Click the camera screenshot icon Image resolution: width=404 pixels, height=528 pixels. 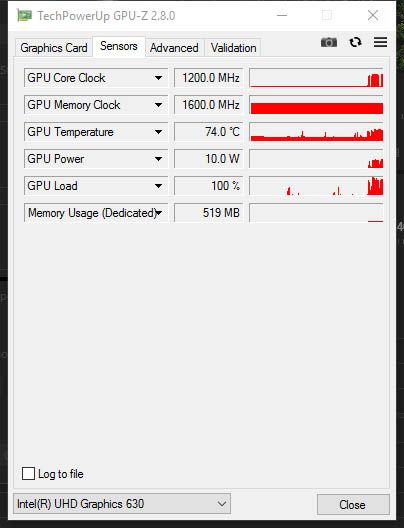click(x=329, y=42)
